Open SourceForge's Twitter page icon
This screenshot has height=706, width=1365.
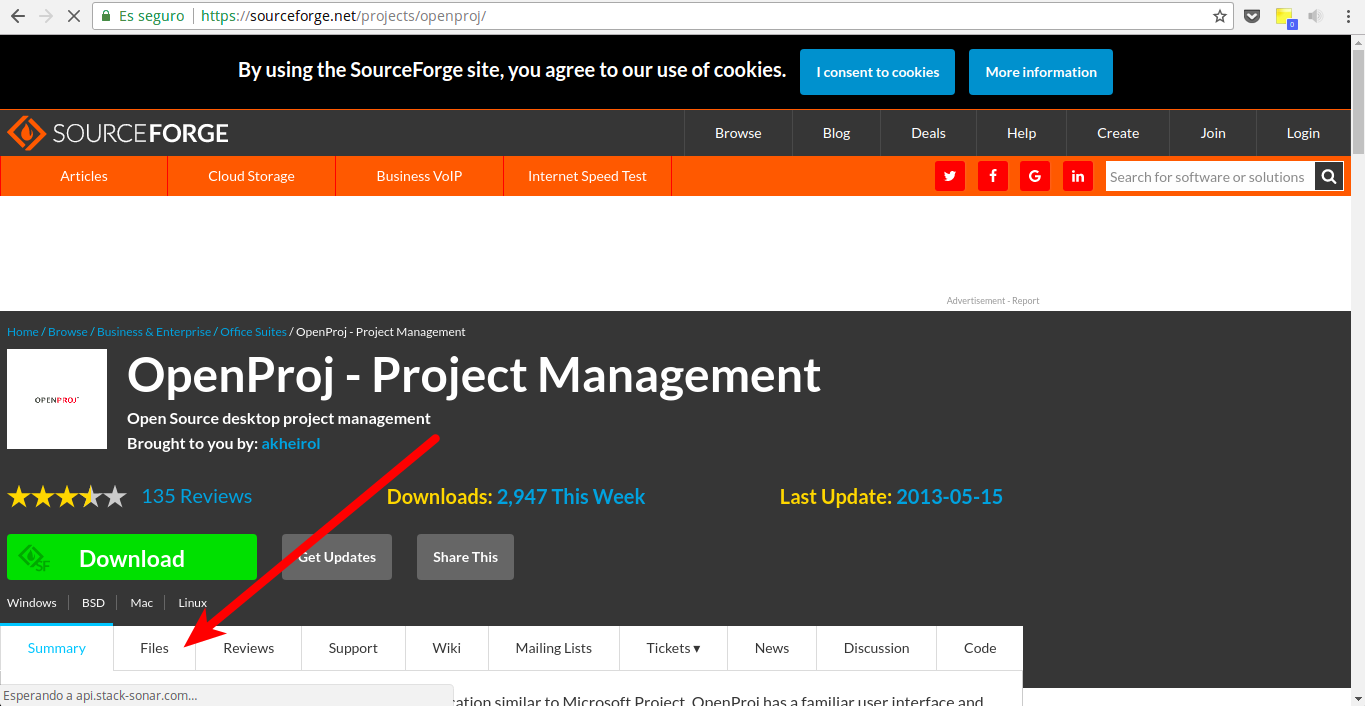pyautogui.click(x=949, y=176)
